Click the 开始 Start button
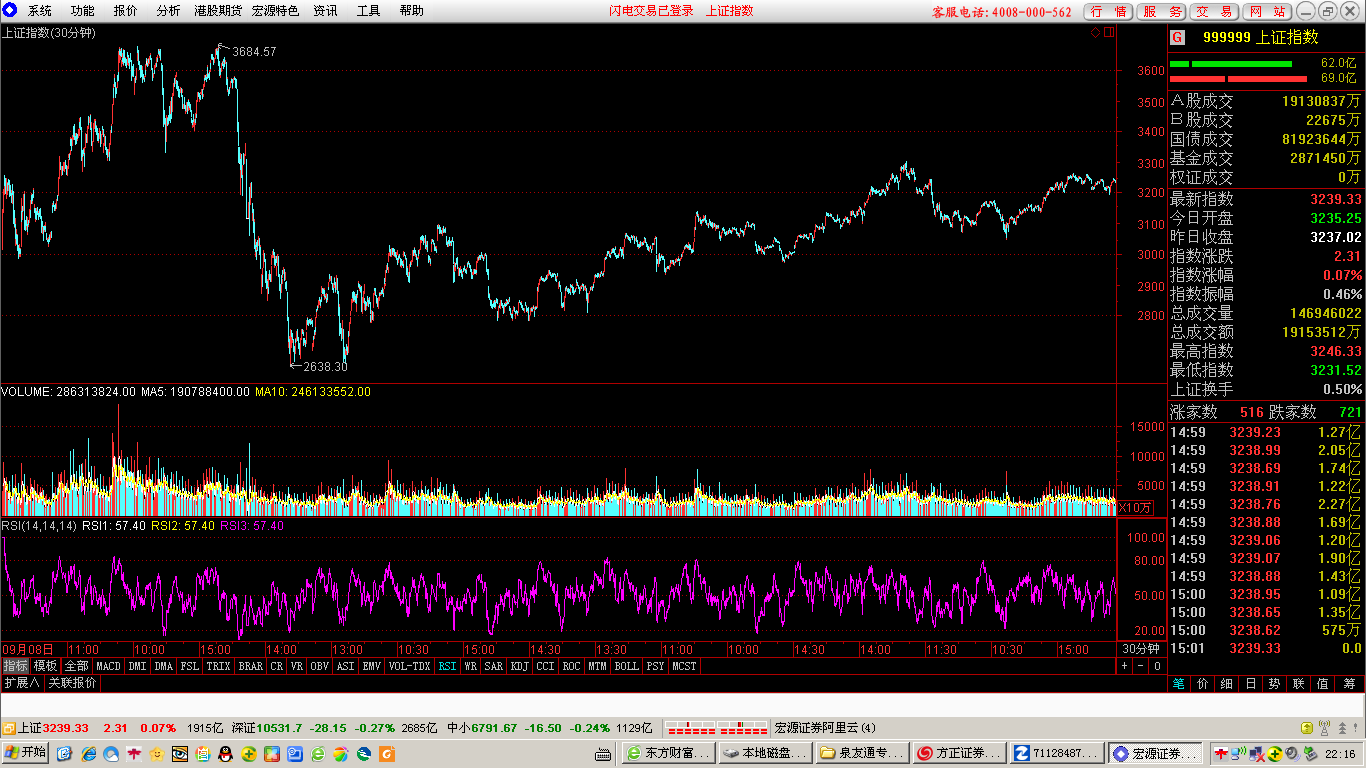The height and width of the screenshot is (768, 1366). [26, 753]
